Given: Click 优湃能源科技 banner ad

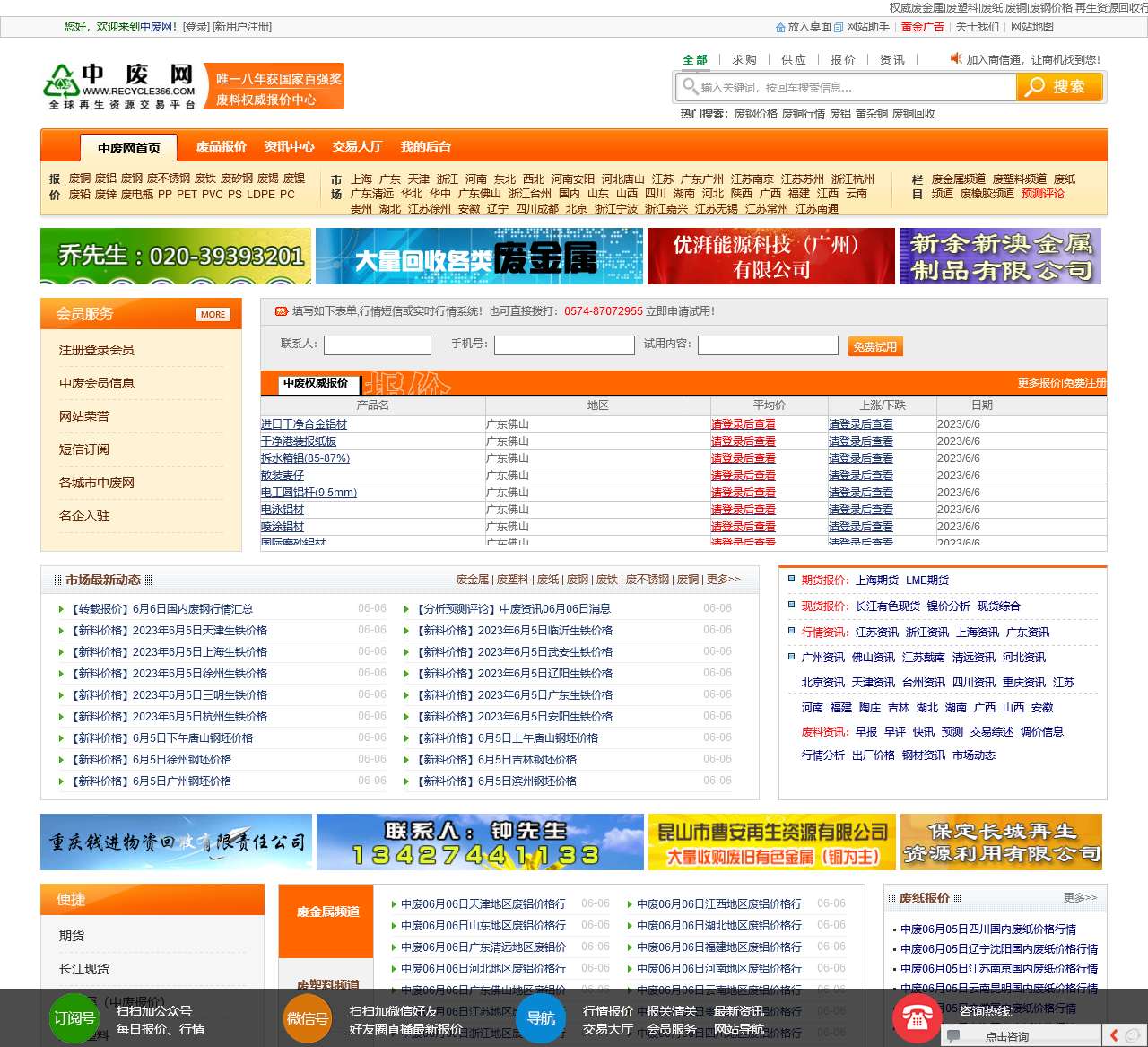Looking at the screenshot, I should [771, 256].
